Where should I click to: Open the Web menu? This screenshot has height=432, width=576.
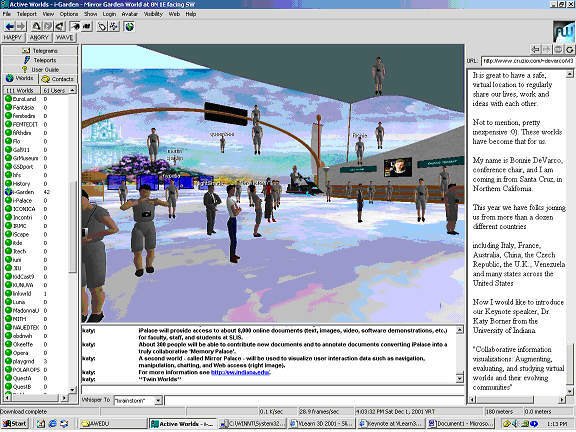point(174,14)
